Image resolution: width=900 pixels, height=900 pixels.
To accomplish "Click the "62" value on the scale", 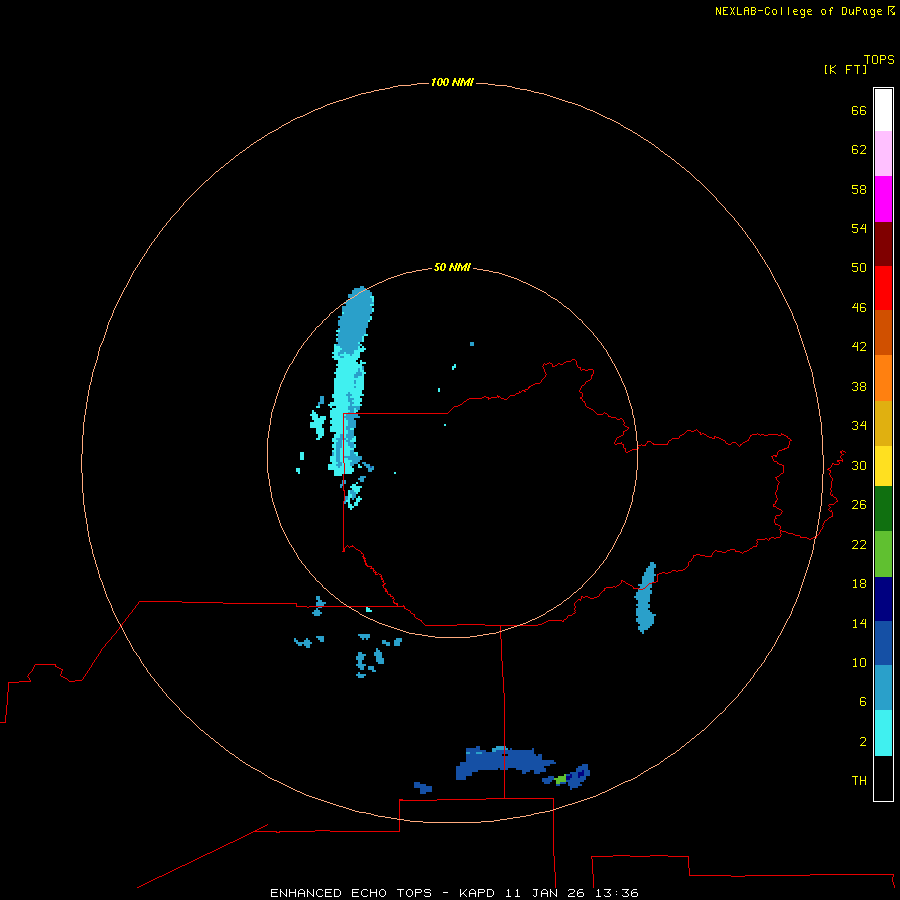I will pos(859,149).
